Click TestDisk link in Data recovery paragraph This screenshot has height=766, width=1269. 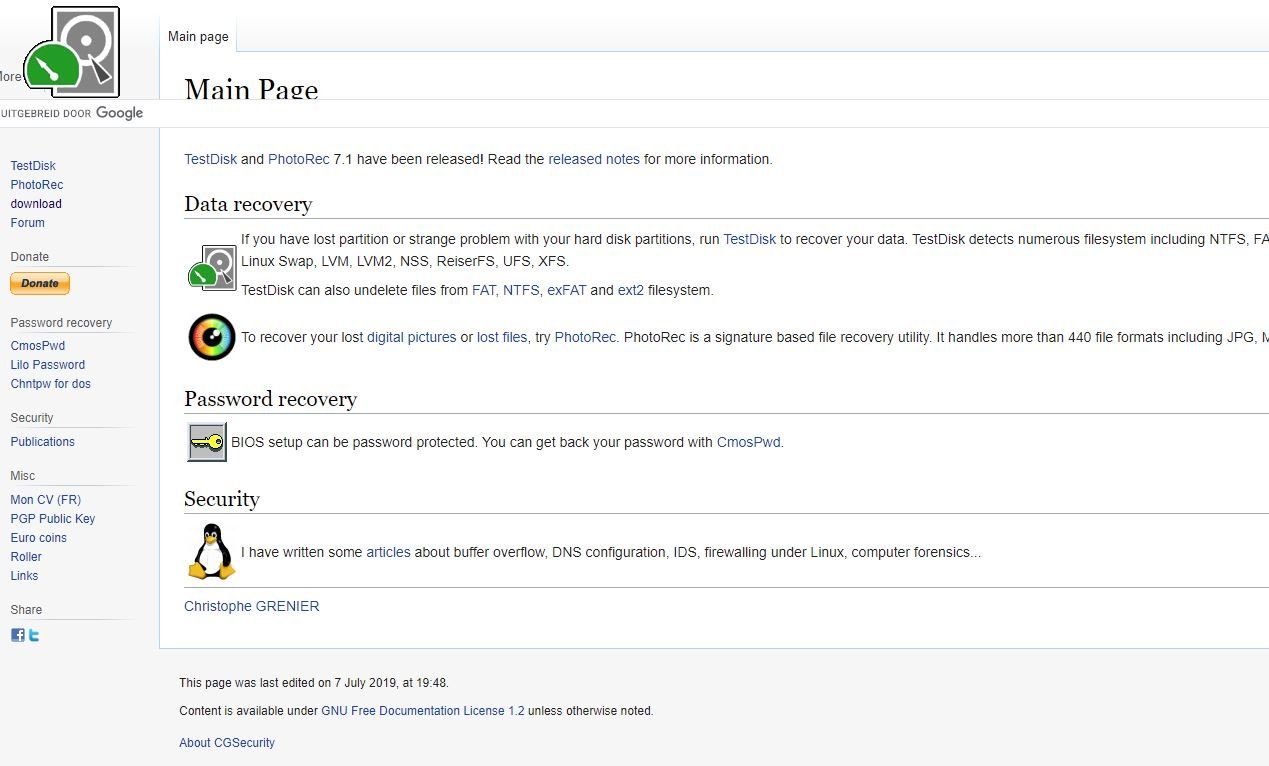(750, 239)
